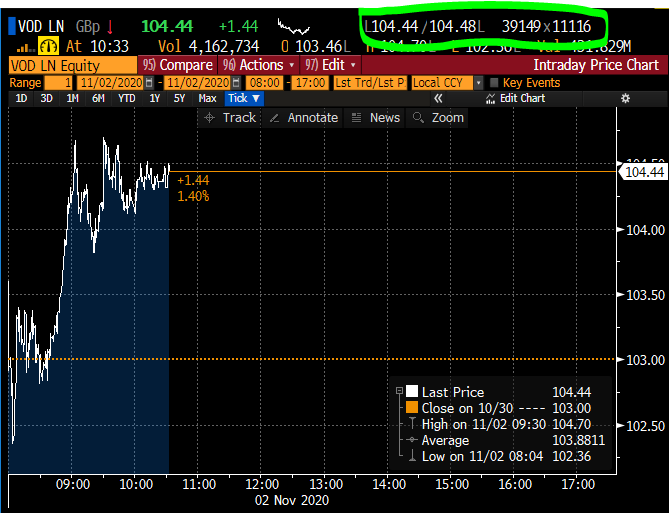The height and width of the screenshot is (513, 669).
Task: Click the 08:00 start time field
Action: [x=265, y=82]
